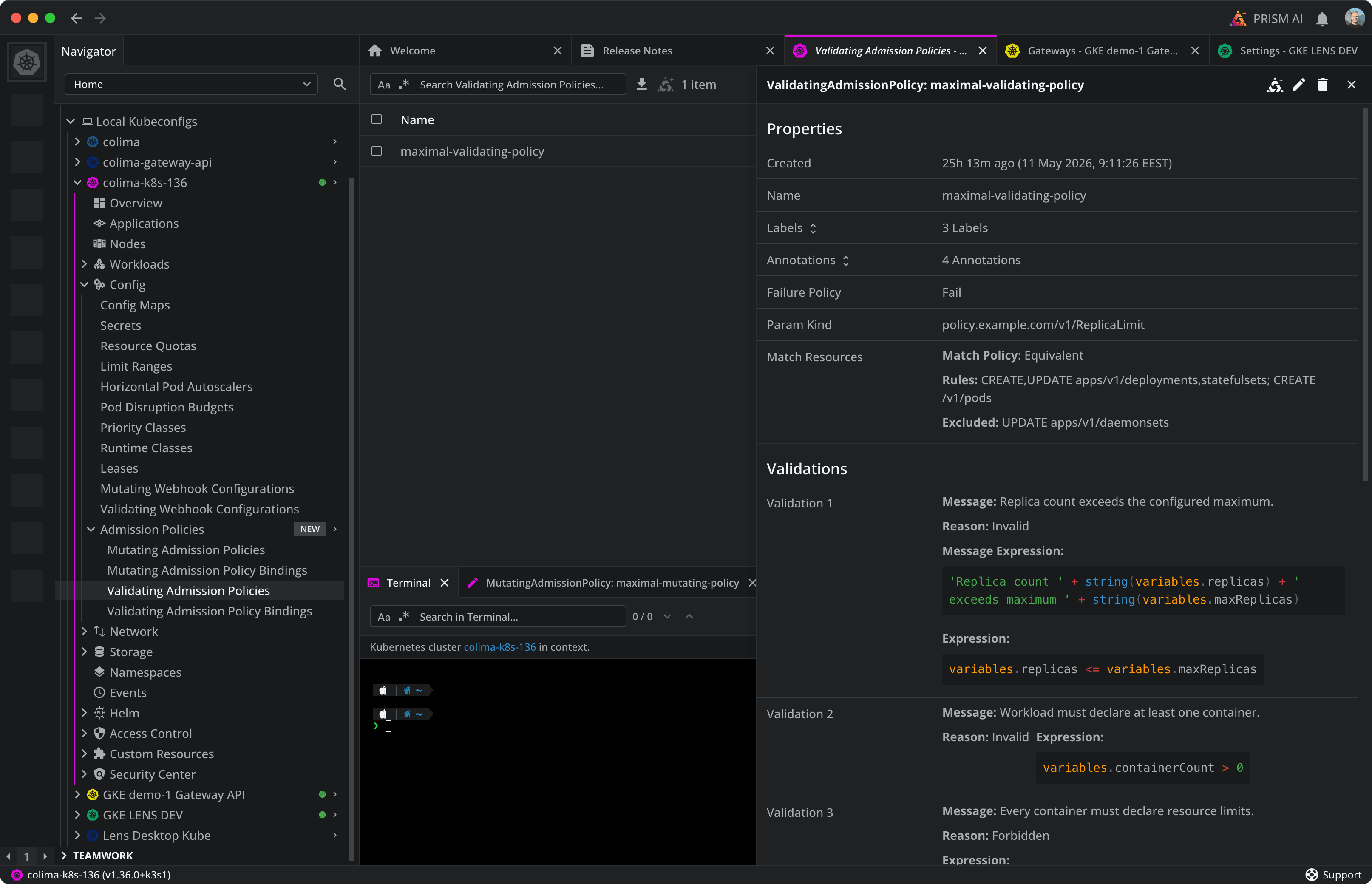Close the Terminal dock tab
Viewport: 1372px width, 884px height.
(x=444, y=583)
